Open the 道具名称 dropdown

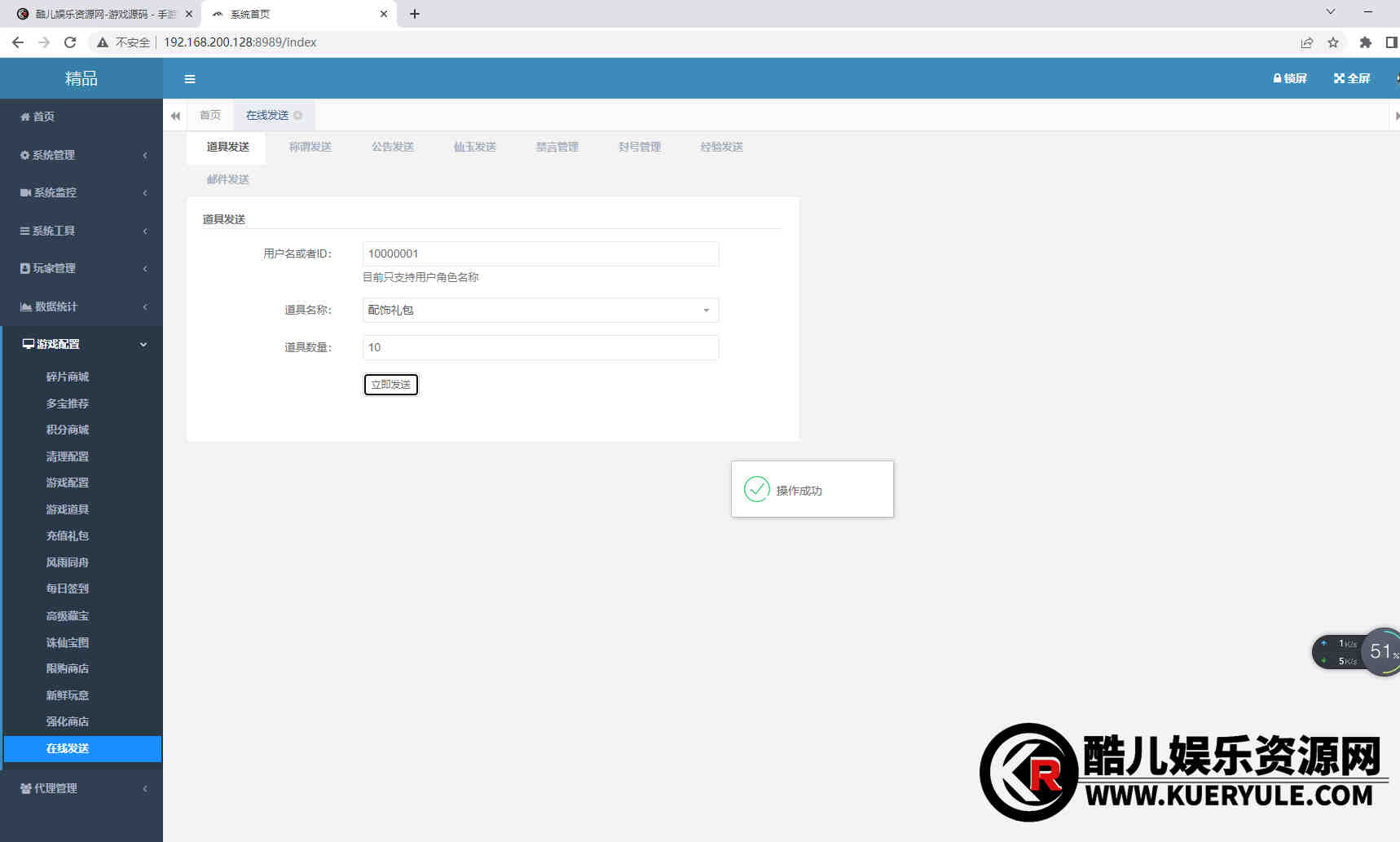540,310
